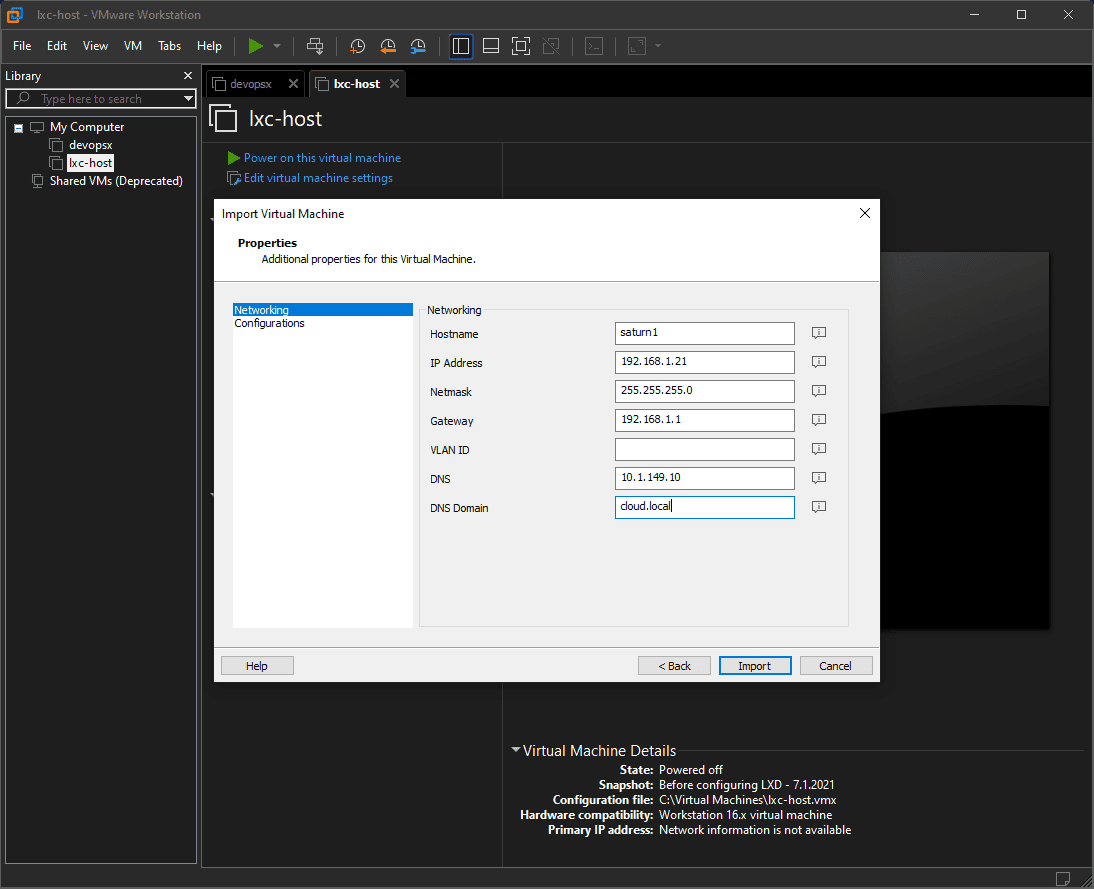This screenshot has width=1094, height=889.
Task: Click the VLAN ID input field
Action: 705,449
